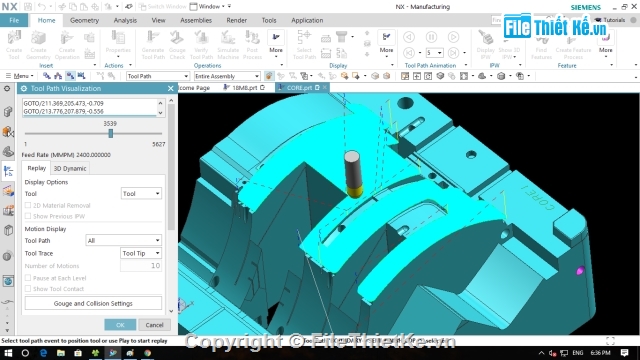Close the Tool Path Visualization dialog
The image size is (640, 360).
(171, 88)
